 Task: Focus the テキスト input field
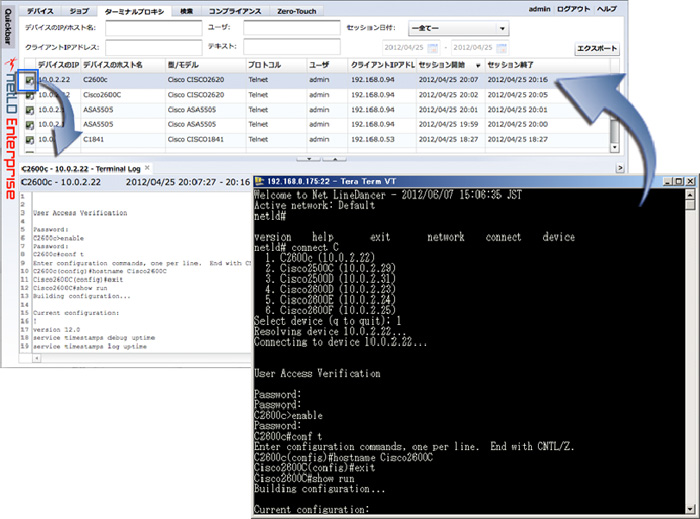(292, 46)
